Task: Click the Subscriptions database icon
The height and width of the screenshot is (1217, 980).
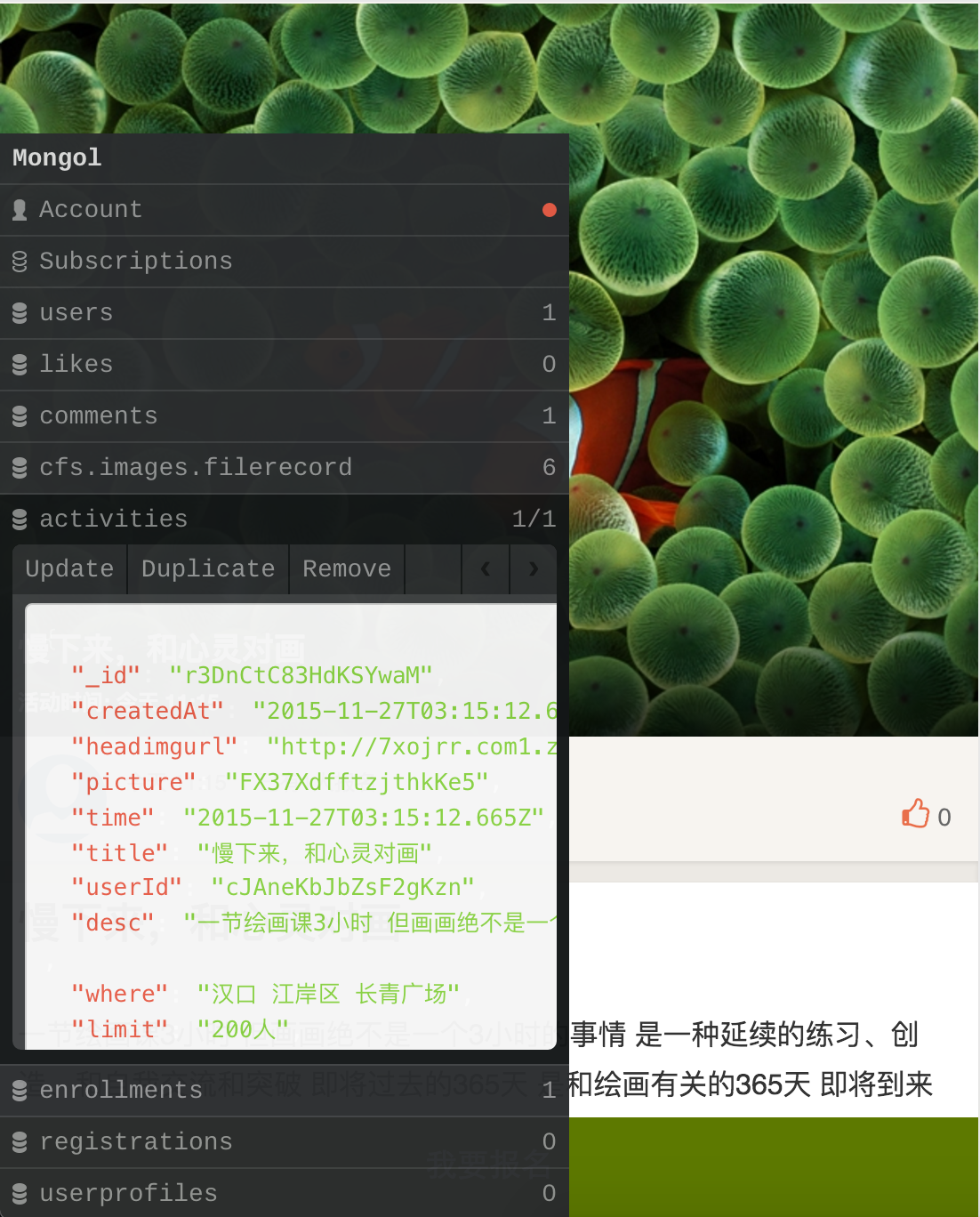Action: [20, 262]
